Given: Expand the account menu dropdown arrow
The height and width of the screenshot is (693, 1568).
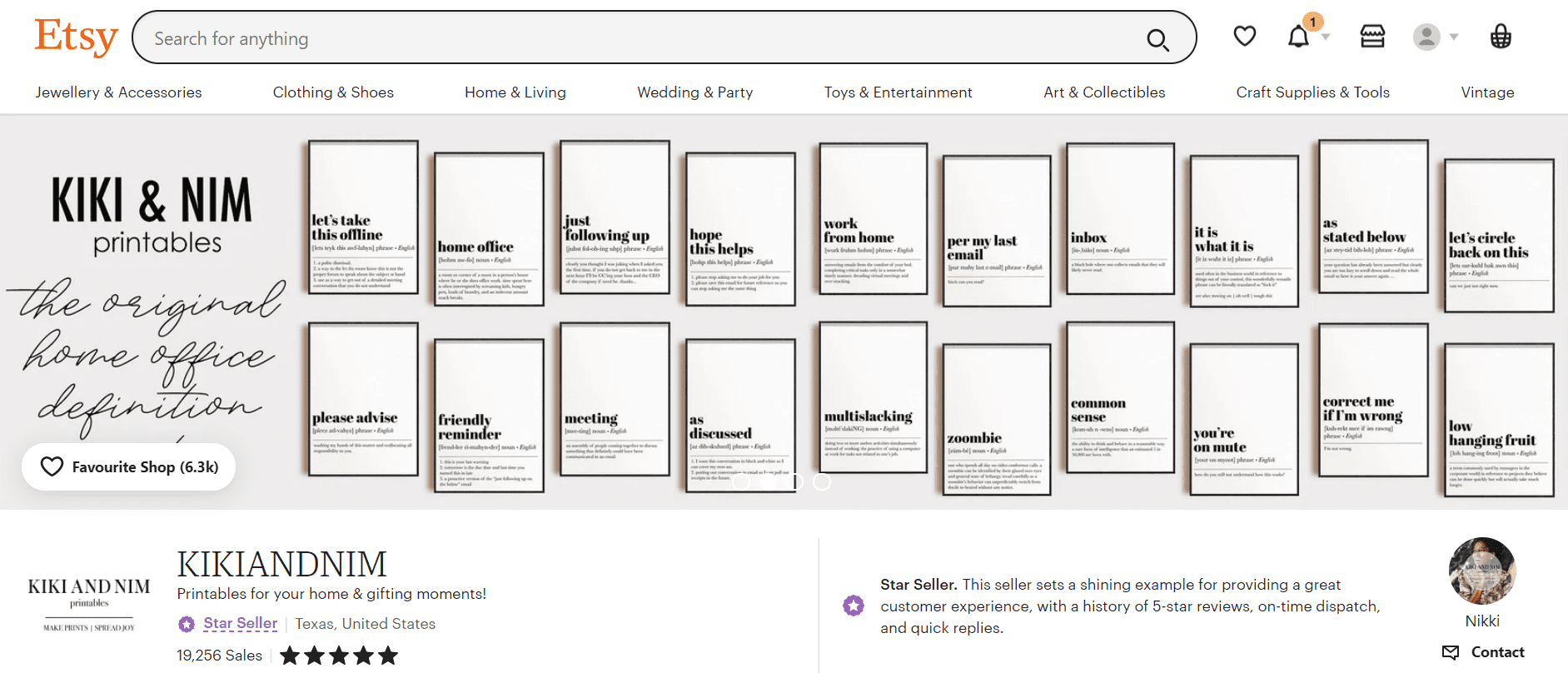Looking at the screenshot, I should pos(1454,37).
